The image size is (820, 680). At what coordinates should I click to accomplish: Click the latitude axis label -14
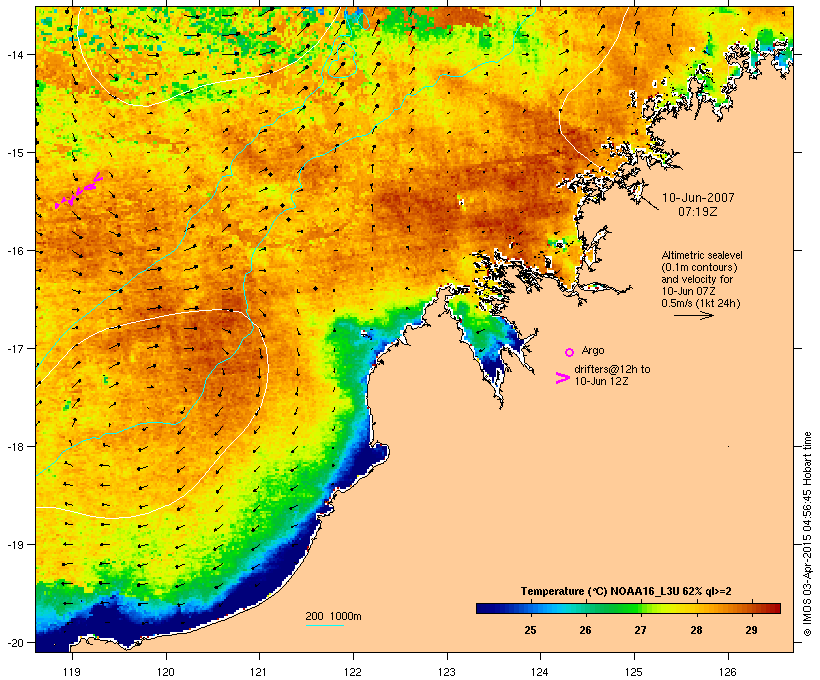[x=14, y=54]
